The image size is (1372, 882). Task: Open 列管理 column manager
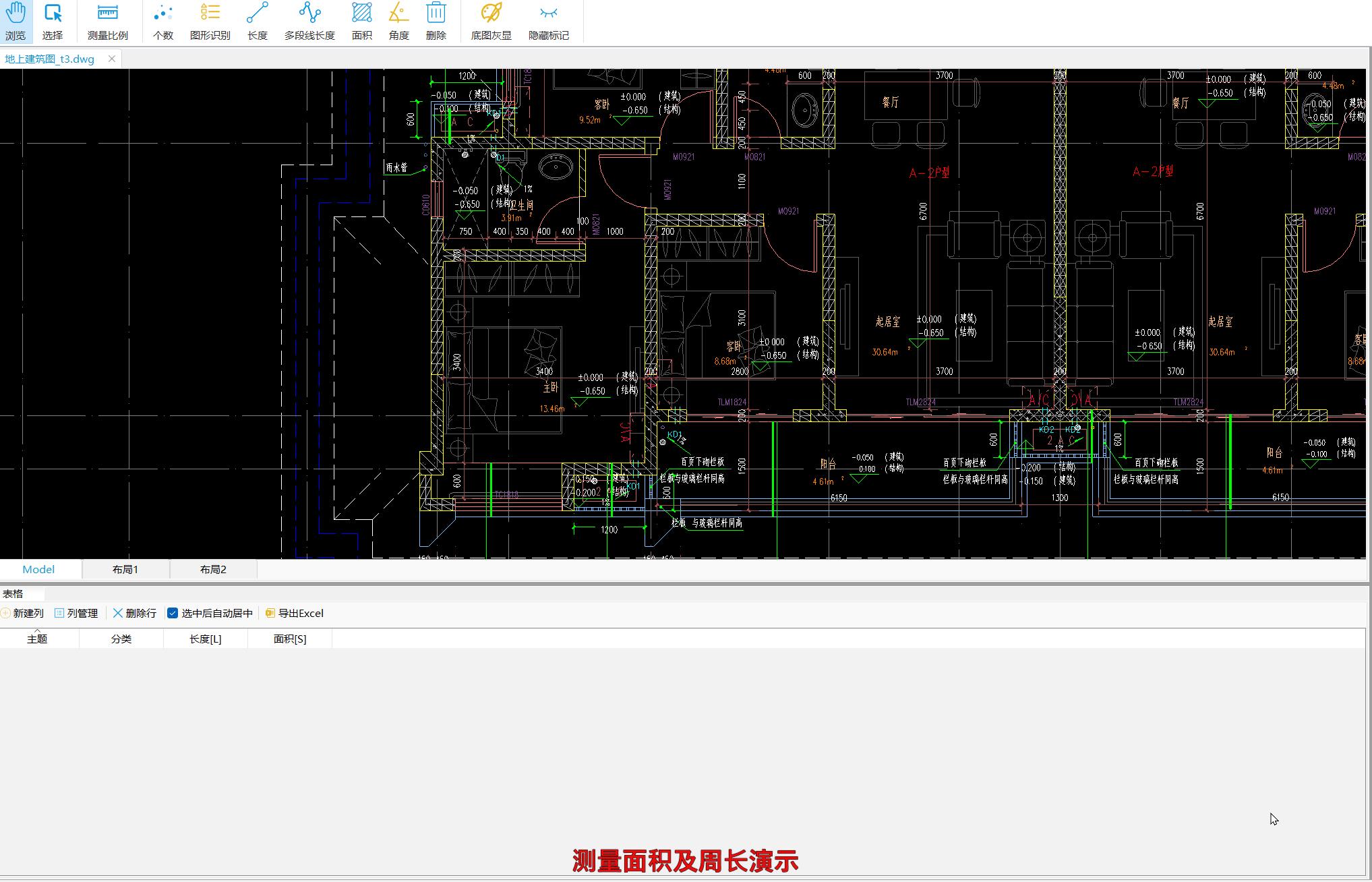click(76, 613)
